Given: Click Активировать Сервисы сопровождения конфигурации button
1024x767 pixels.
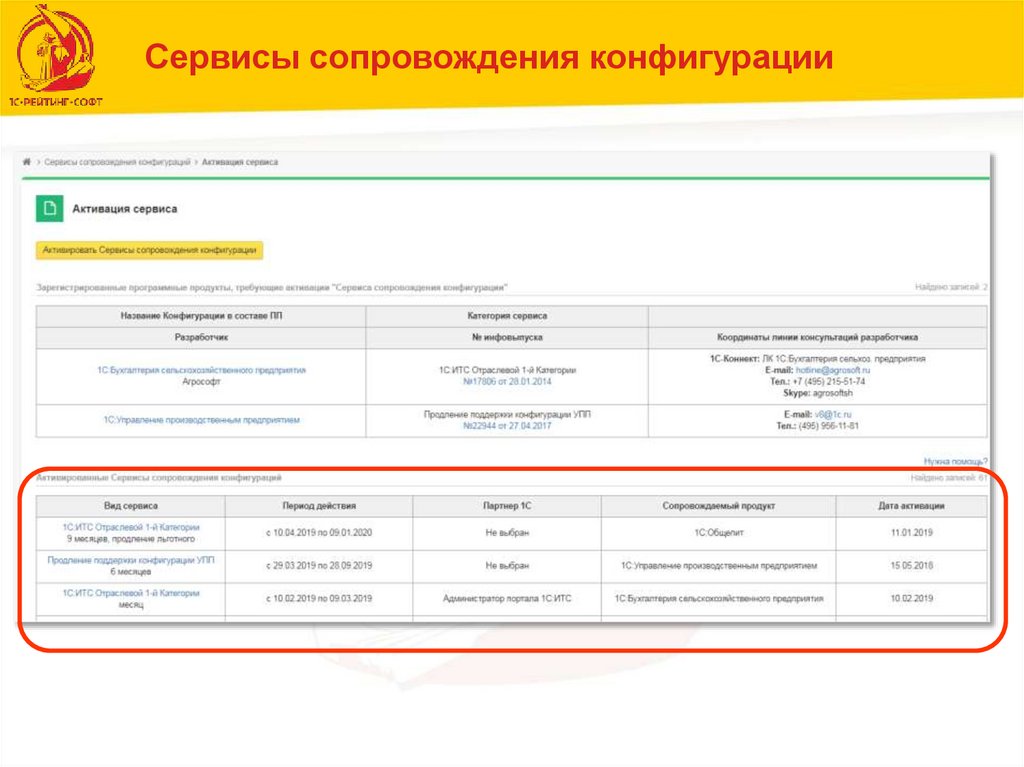Looking at the screenshot, I should pyautogui.click(x=150, y=250).
